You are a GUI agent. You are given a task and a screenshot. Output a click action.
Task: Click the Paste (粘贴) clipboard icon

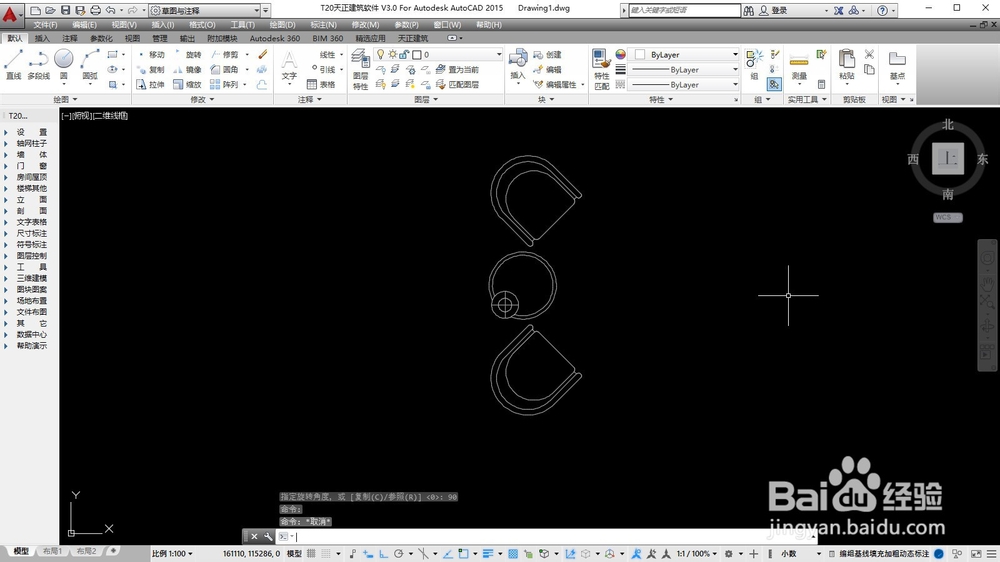tap(846, 64)
